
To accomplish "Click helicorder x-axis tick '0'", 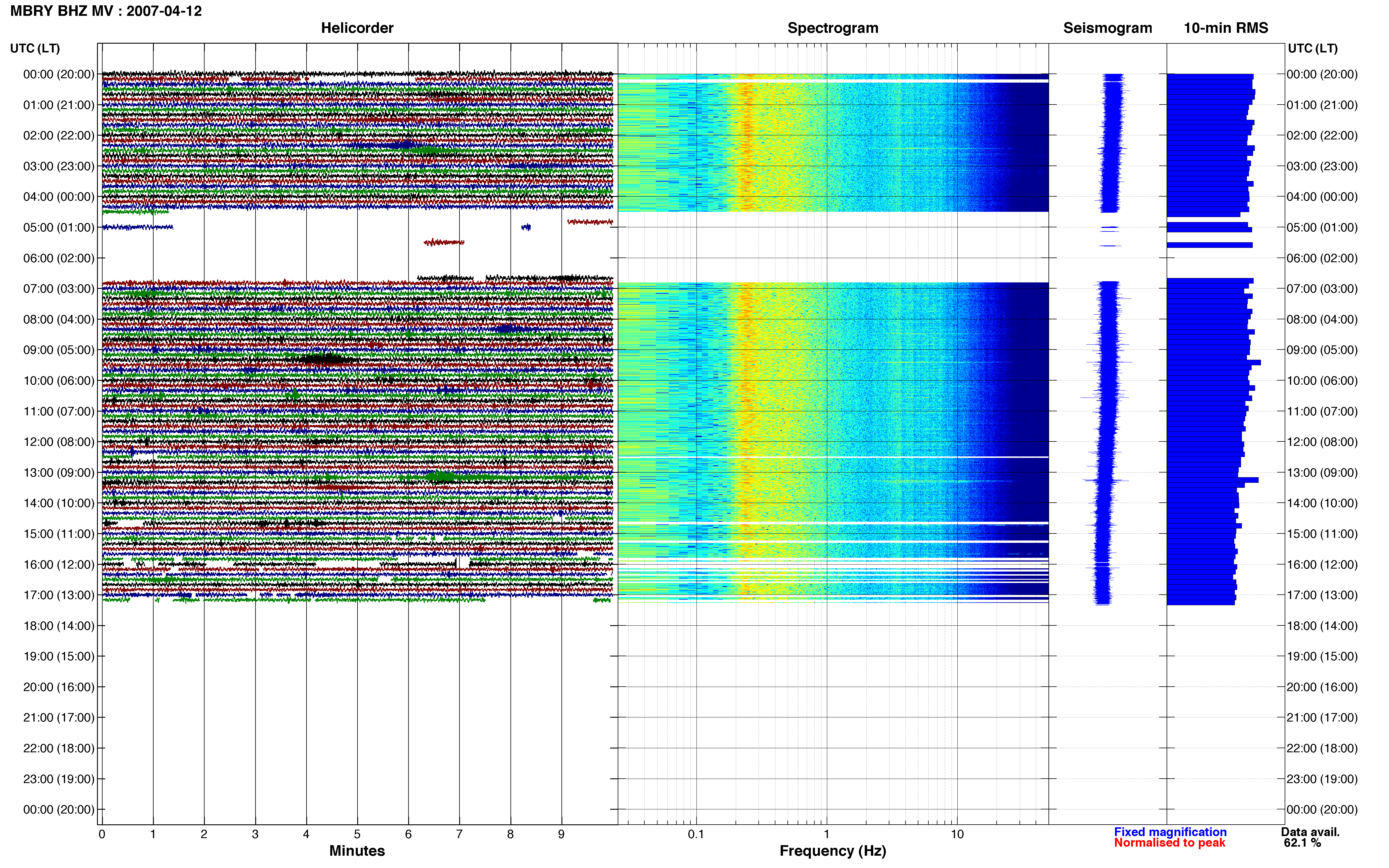I will point(102,834).
